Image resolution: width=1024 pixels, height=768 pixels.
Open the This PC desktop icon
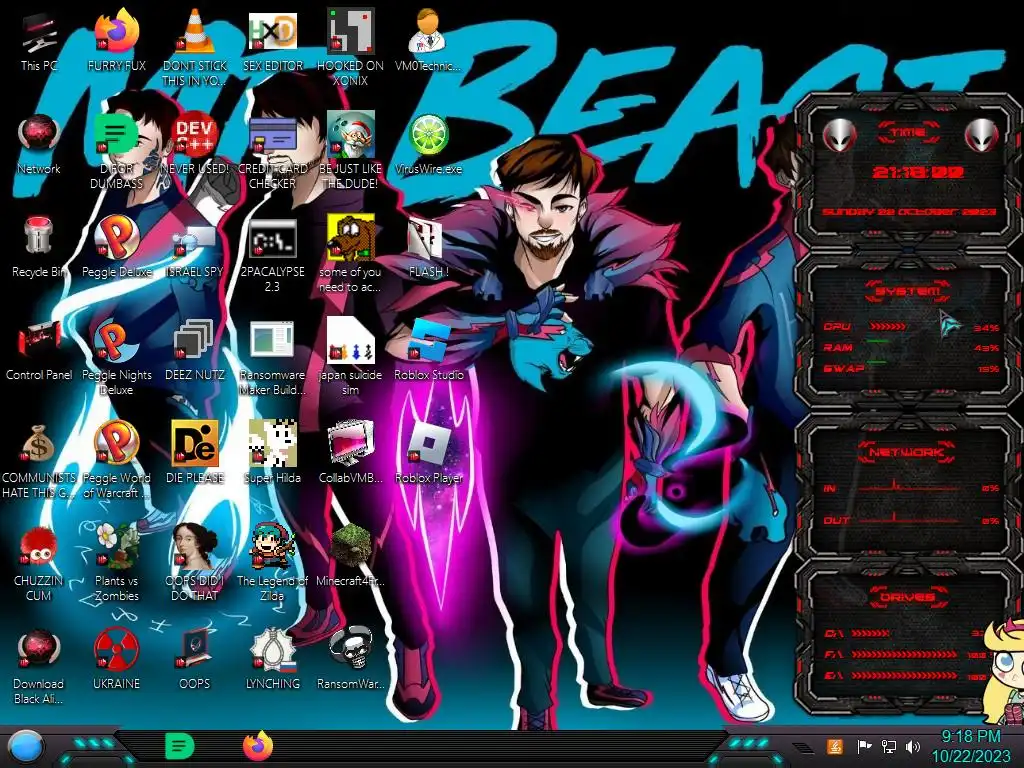point(39,33)
